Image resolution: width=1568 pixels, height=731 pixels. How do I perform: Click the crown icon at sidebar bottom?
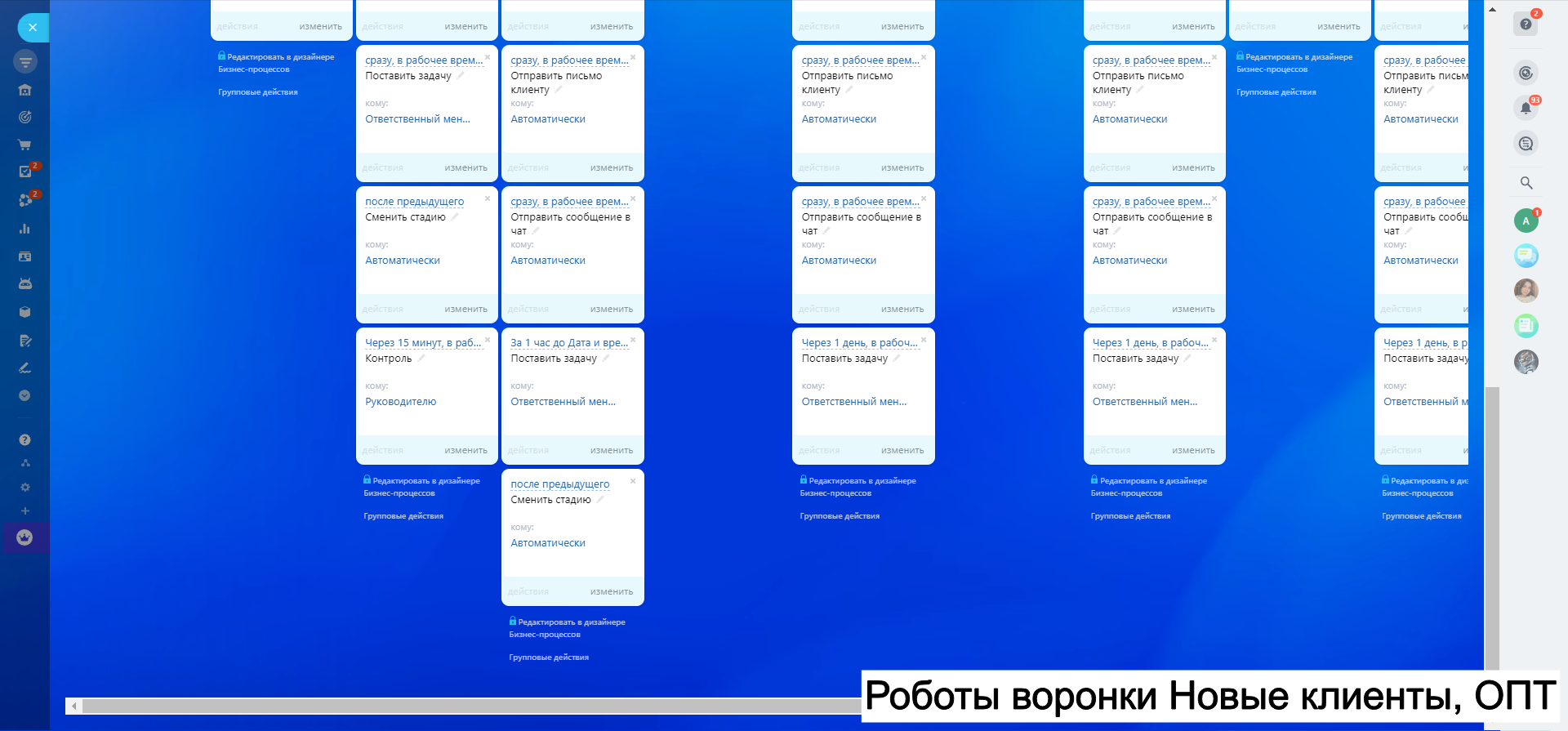(24, 537)
